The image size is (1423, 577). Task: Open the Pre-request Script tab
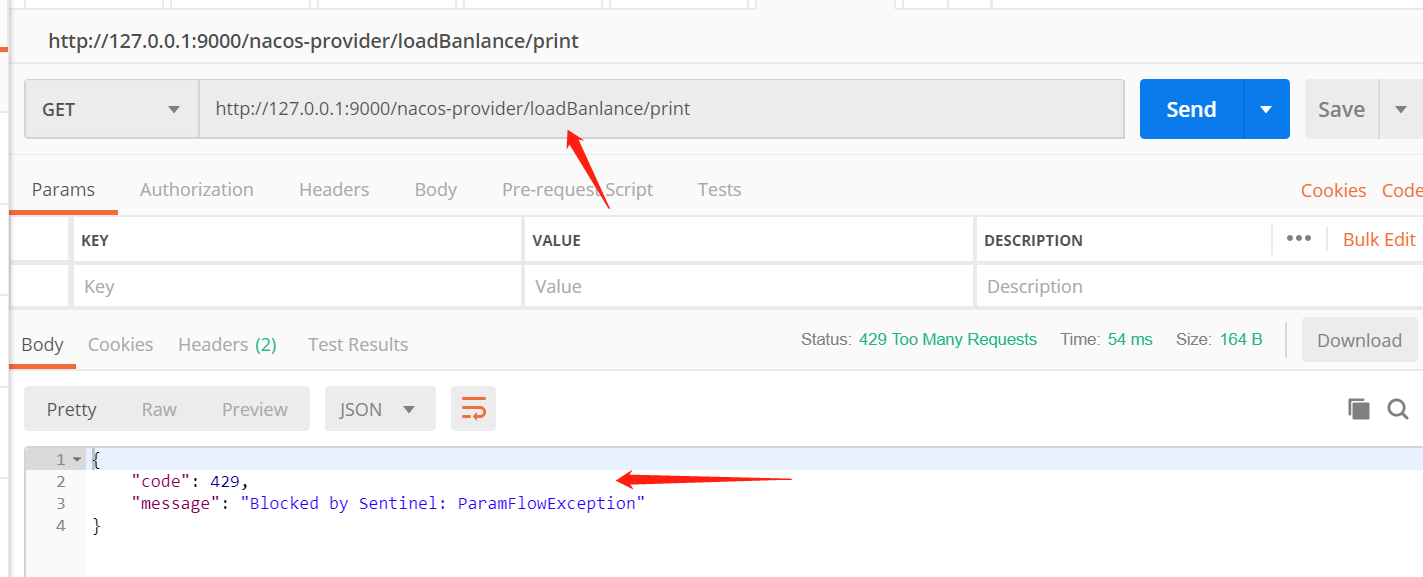click(x=578, y=189)
